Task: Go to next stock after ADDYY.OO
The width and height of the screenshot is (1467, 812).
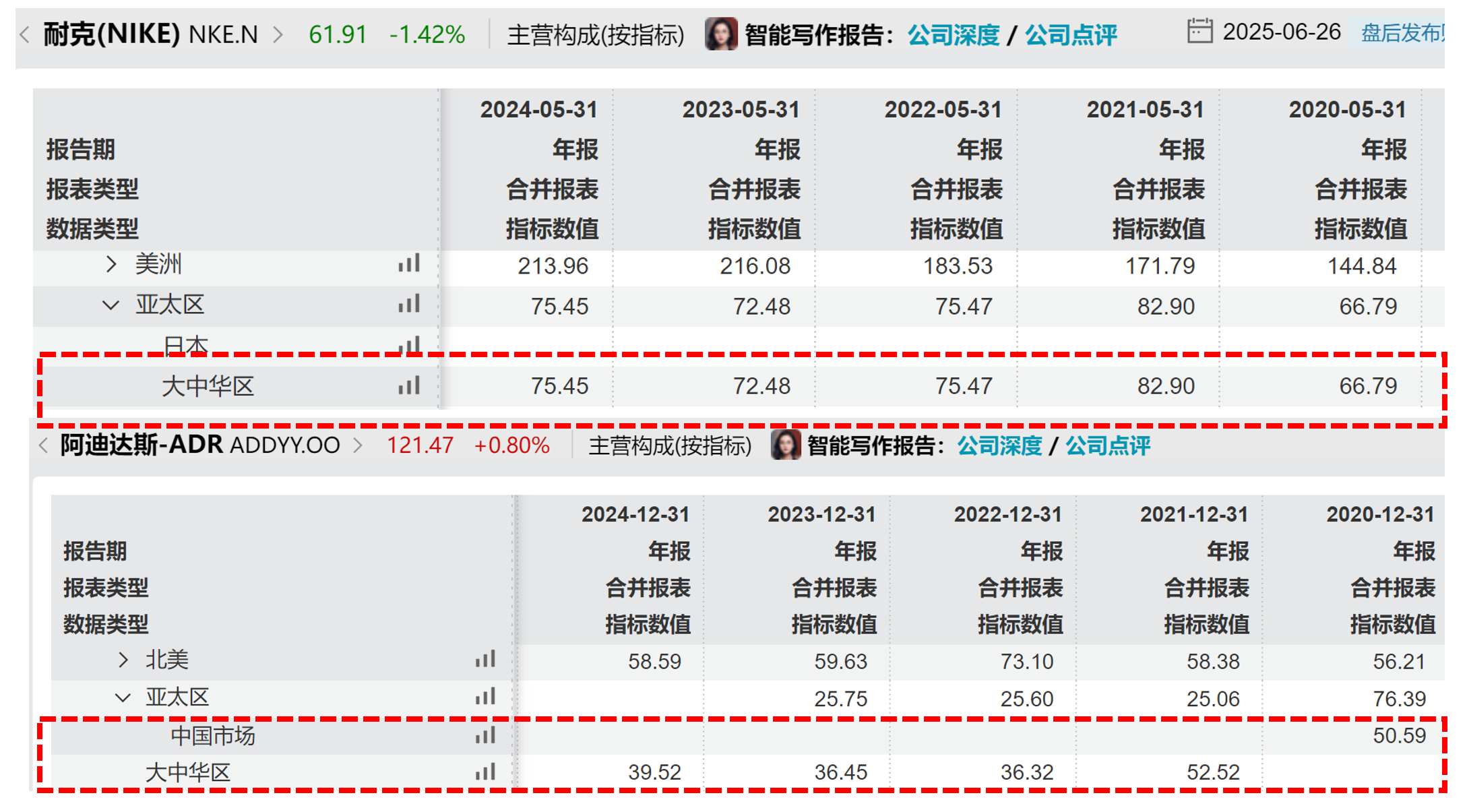Action: coord(358,445)
